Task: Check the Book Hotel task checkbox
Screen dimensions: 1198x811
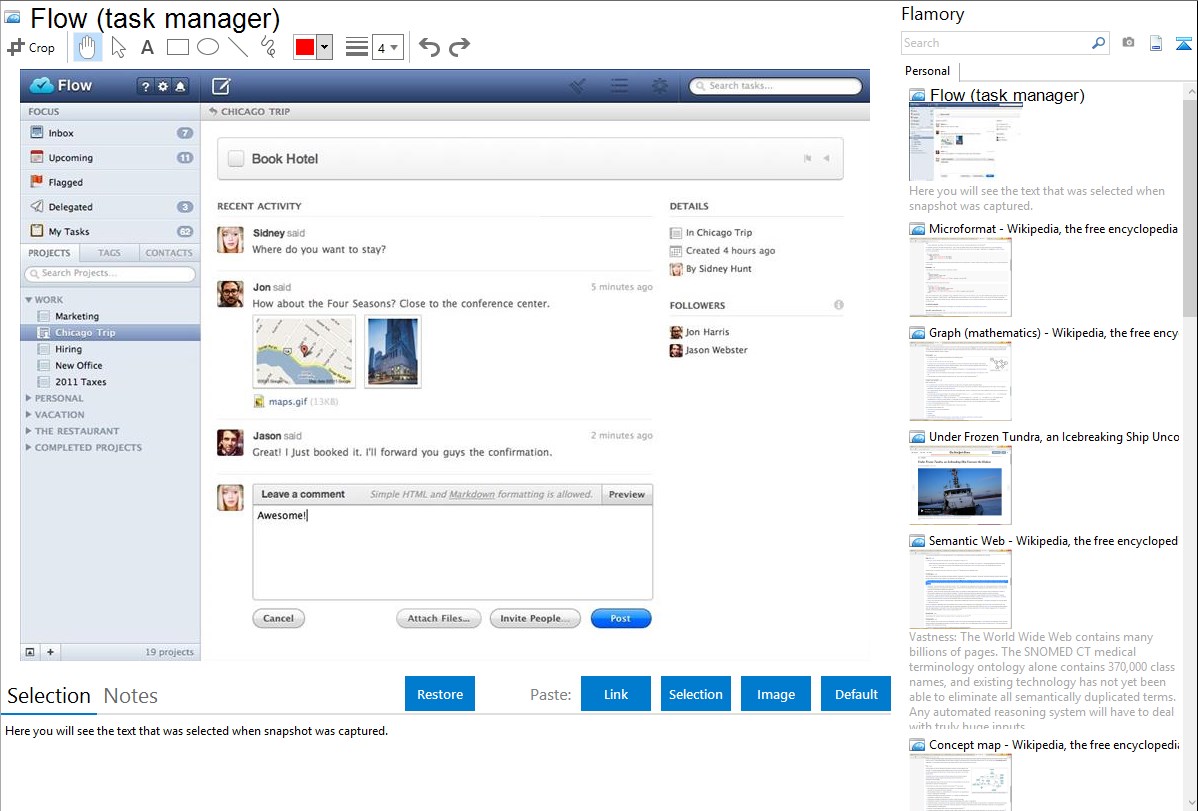Action: click(x=236, y=159)
